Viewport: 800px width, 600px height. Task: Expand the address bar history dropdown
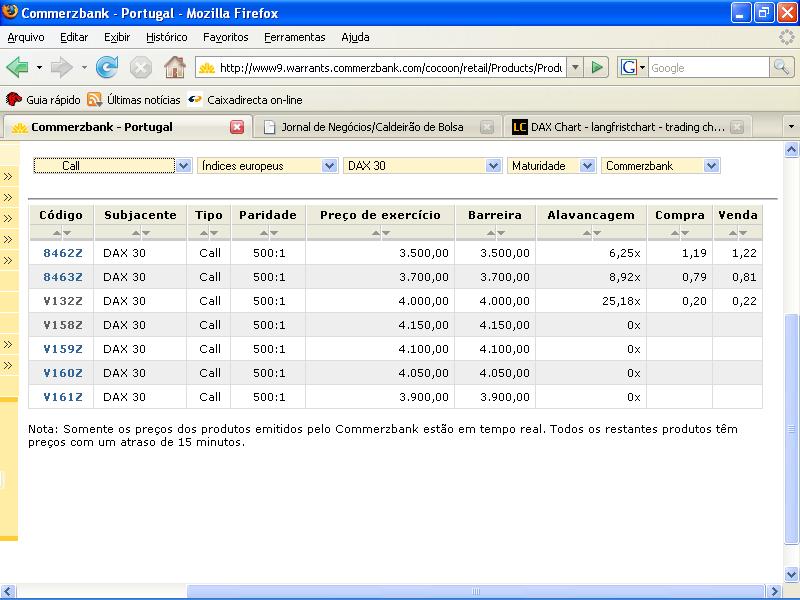click(575, 67)
